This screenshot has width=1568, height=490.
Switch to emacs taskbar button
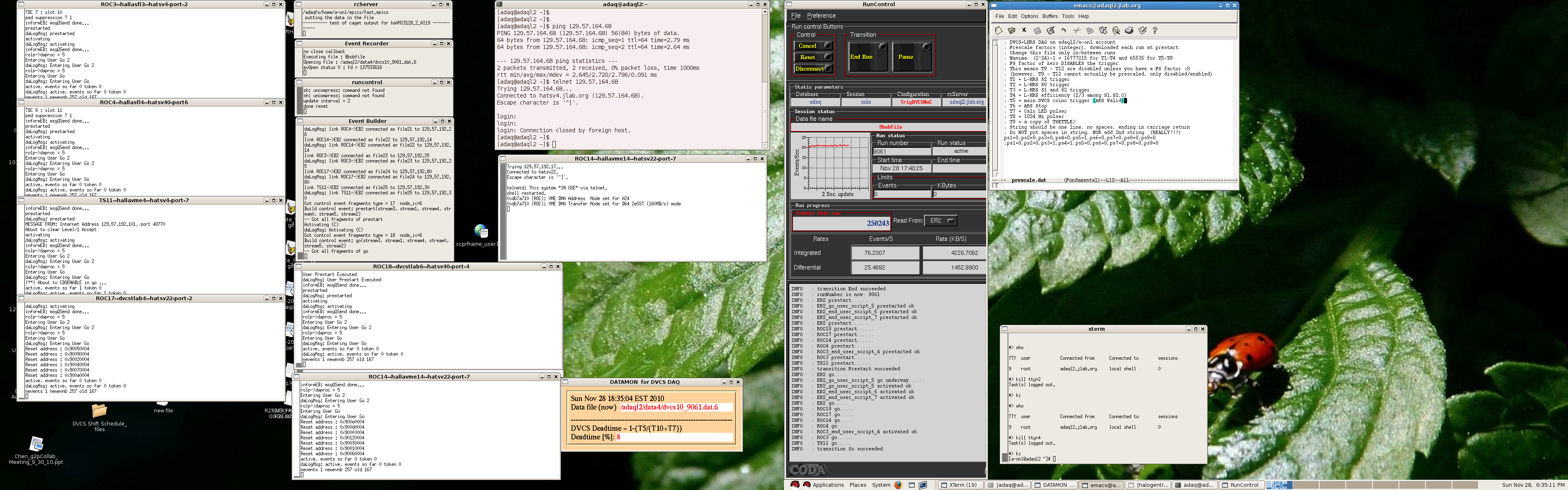coord(1102,485)
